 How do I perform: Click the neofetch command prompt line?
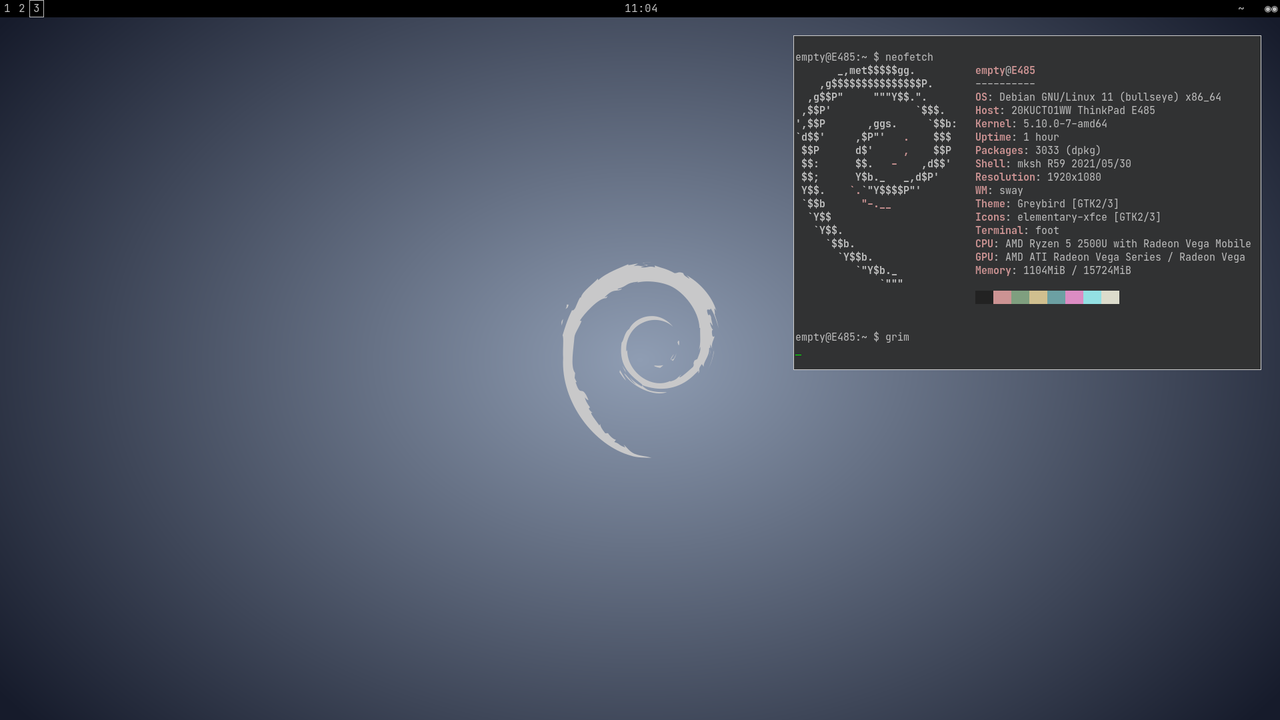(864, 57)
